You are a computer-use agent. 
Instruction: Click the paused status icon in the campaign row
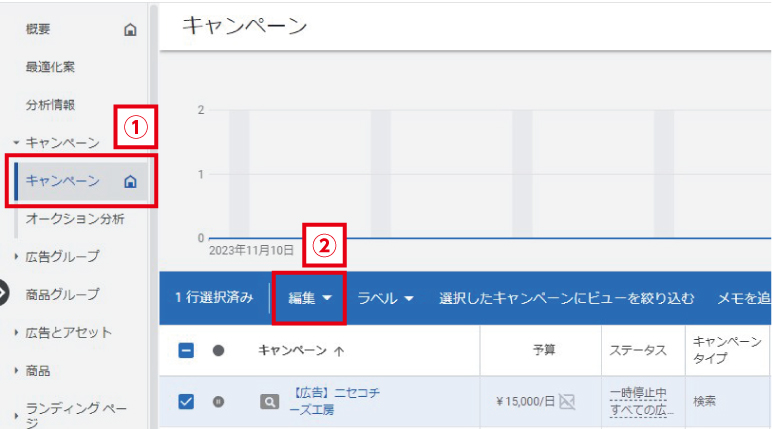pos(218,401)
